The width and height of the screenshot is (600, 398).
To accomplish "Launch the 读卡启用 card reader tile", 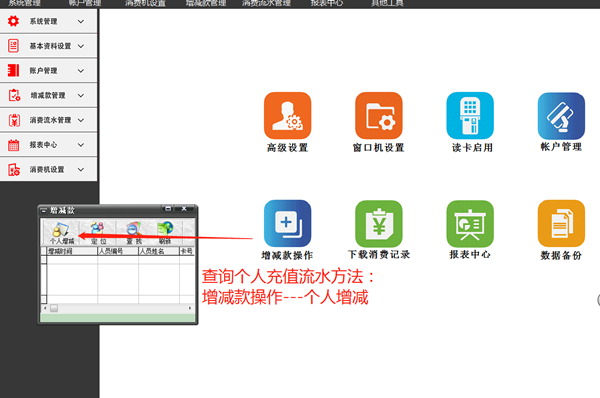I will pos(470,115).
